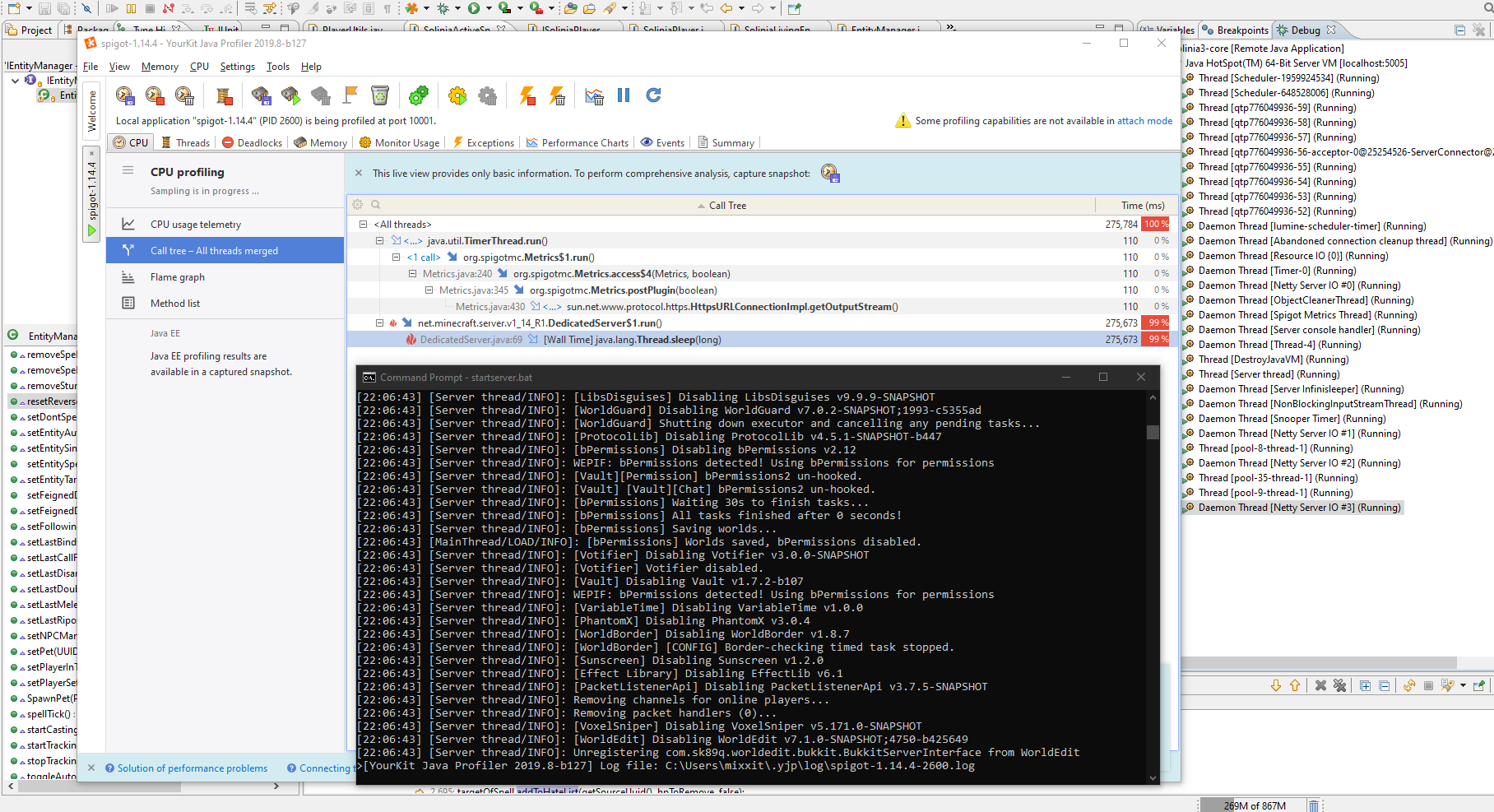The height and width of the screenshot is (812, 1494).
Task: Close Solution of performance problems hint bar
Action: pyautogui.click(x=91, y=768)
